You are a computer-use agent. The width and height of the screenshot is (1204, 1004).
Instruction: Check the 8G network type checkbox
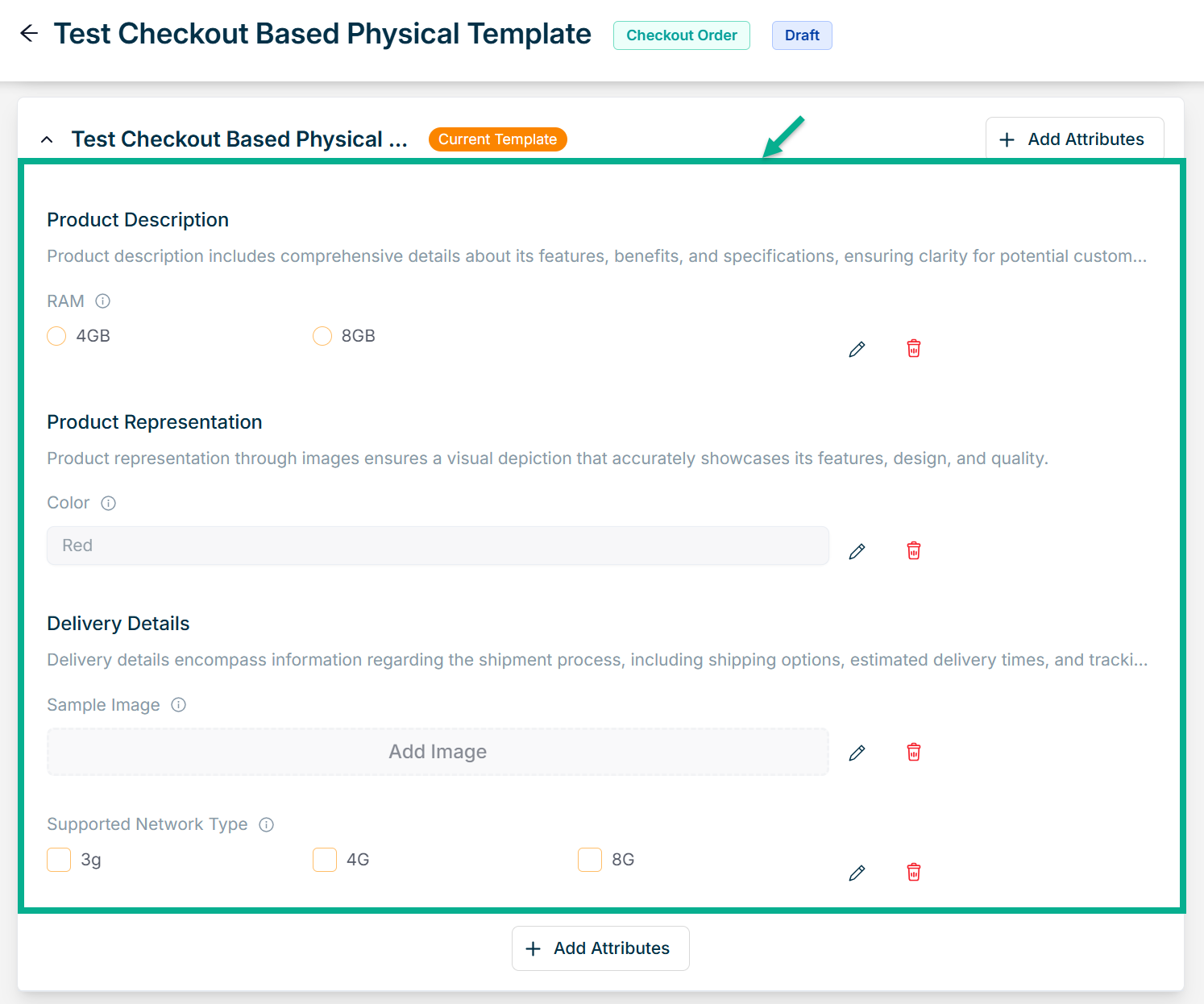pyautogui.click(x=590, y=860)
